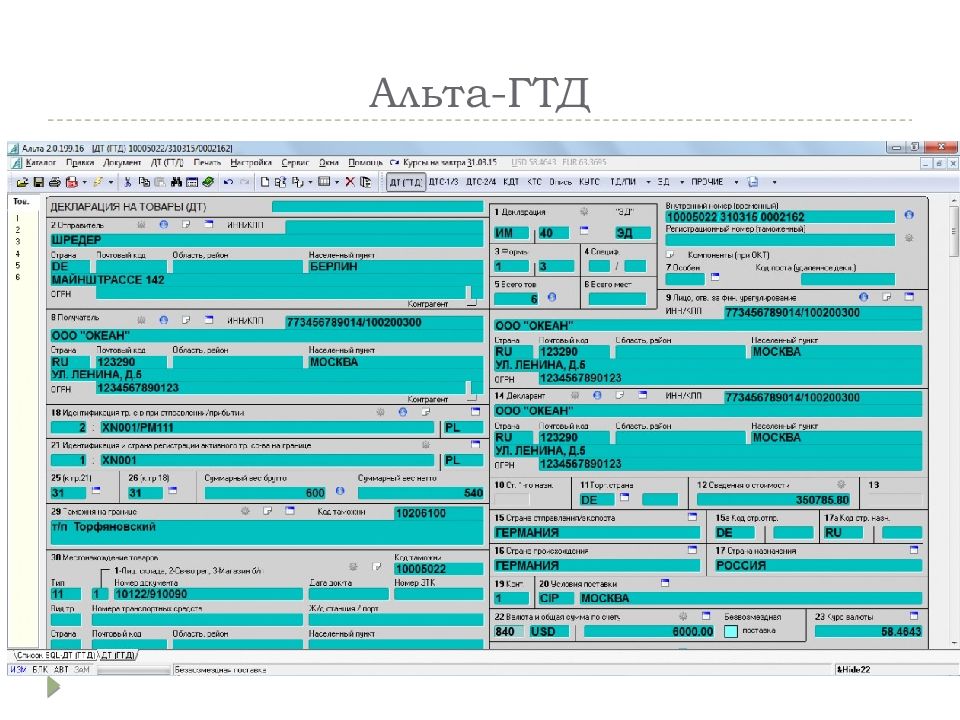
Task: Click the blue info icon in 8 Получатель header
Action: (x=163, y=320)
